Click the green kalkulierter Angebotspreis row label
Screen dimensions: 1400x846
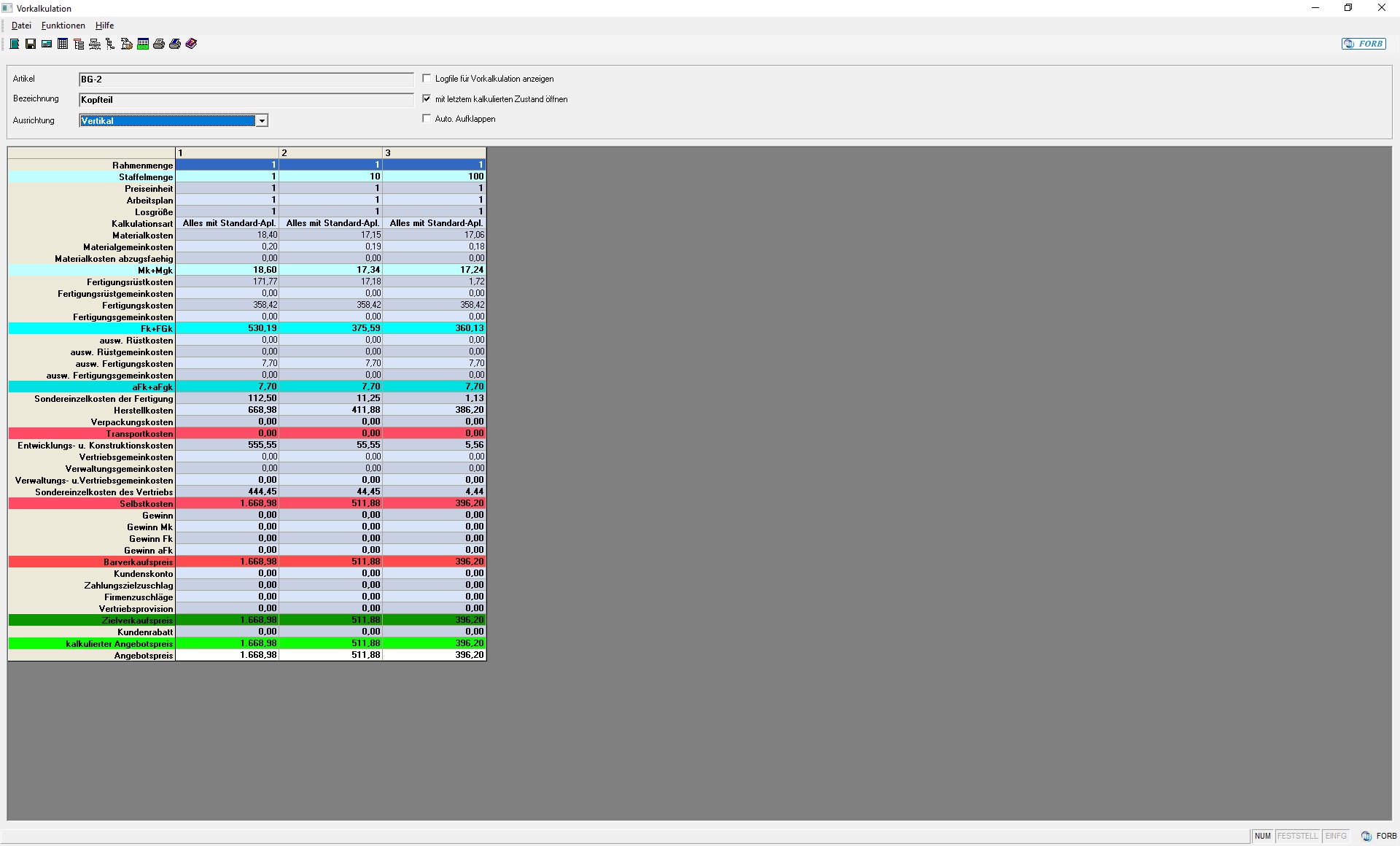coord(119,644)
